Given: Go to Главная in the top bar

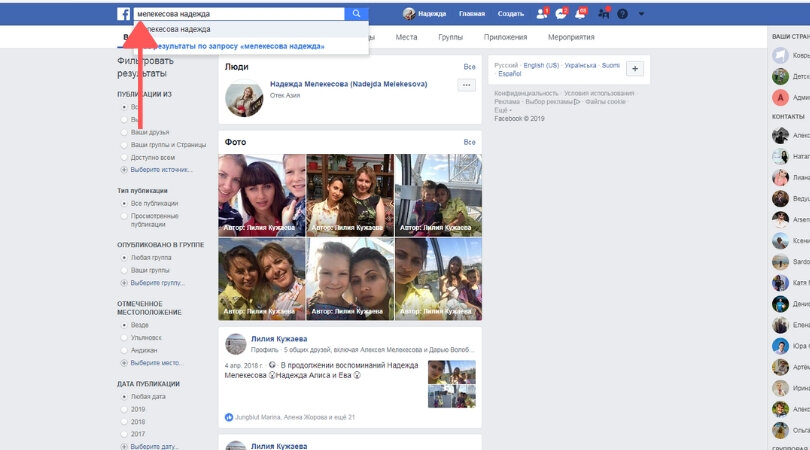Looking at the screenshot, I should click(472, 14).
